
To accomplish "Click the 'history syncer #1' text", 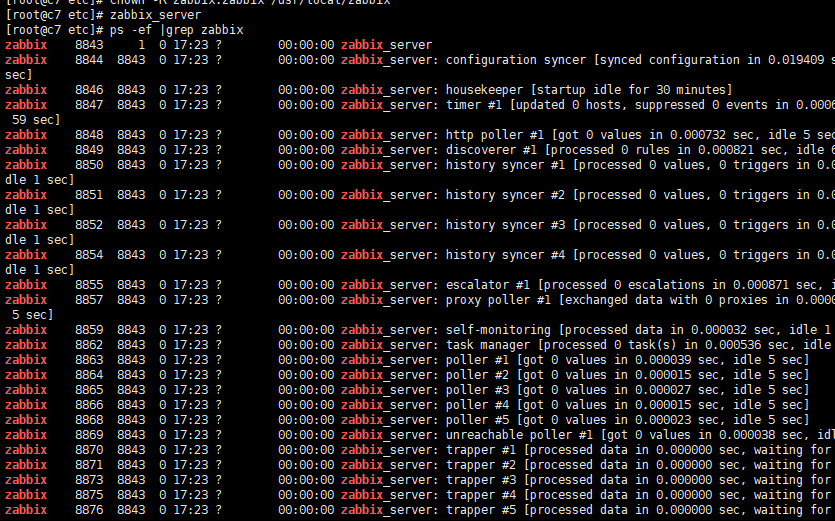I will (505, 165).
